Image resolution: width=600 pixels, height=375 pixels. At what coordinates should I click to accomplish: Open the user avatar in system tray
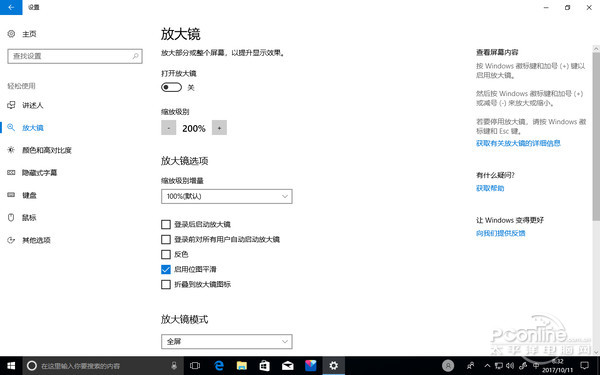coord(448,366)
